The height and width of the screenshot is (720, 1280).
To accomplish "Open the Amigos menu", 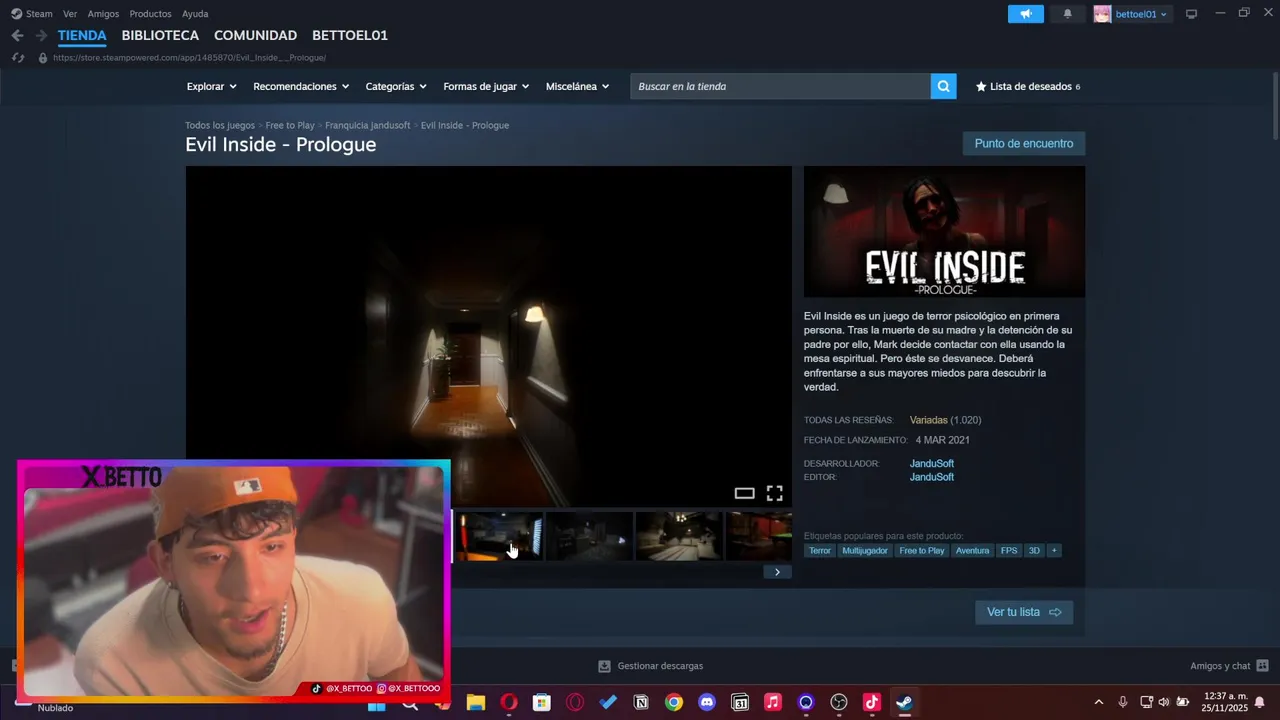I will pyautogui.click(x=103, y=14).
